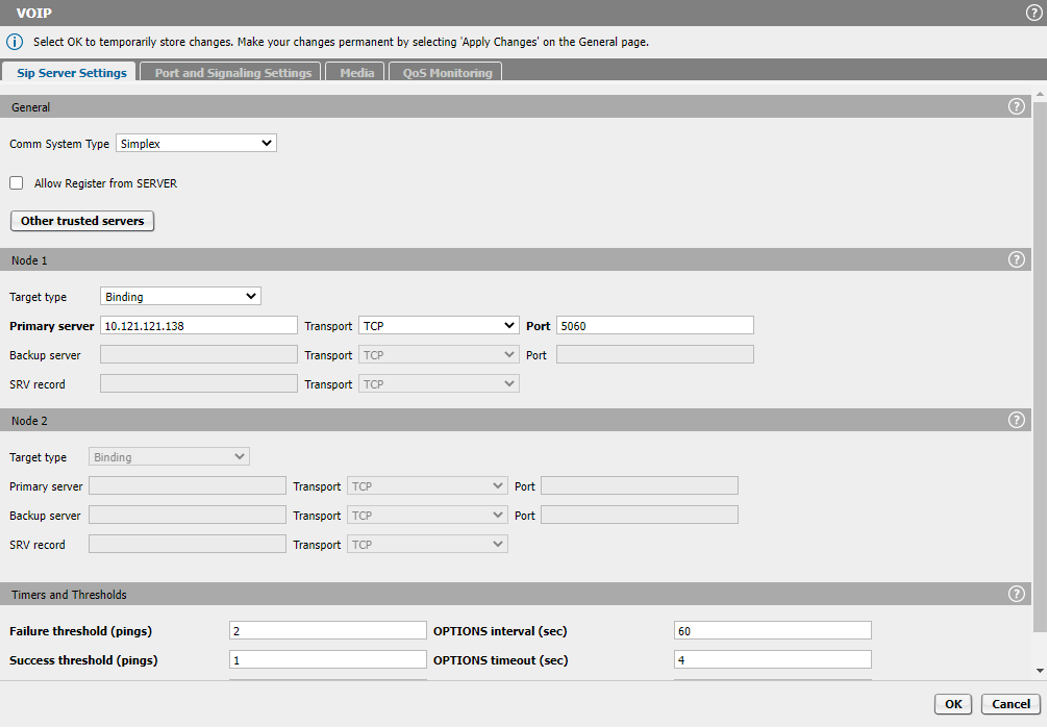Click Node 1 Primary server Port field
Viewport: 1047px width, 728px height.
(655, 325)
